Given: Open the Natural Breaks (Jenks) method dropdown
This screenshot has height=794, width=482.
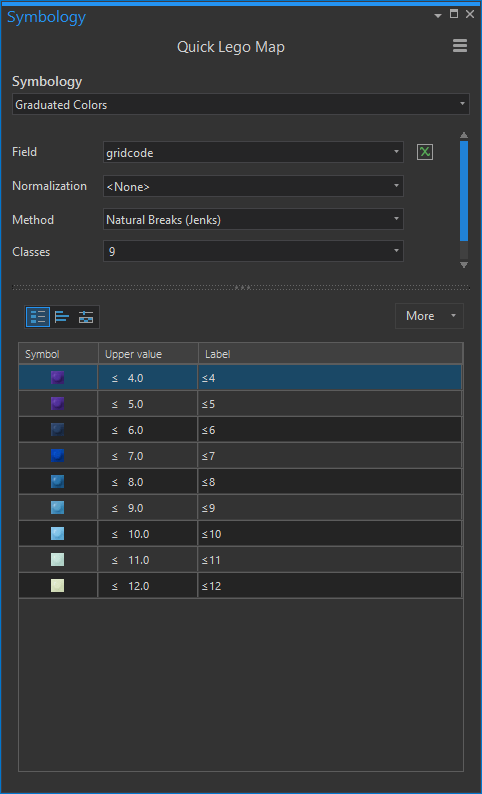Looking at the screenshot, I should click(253, 219).
